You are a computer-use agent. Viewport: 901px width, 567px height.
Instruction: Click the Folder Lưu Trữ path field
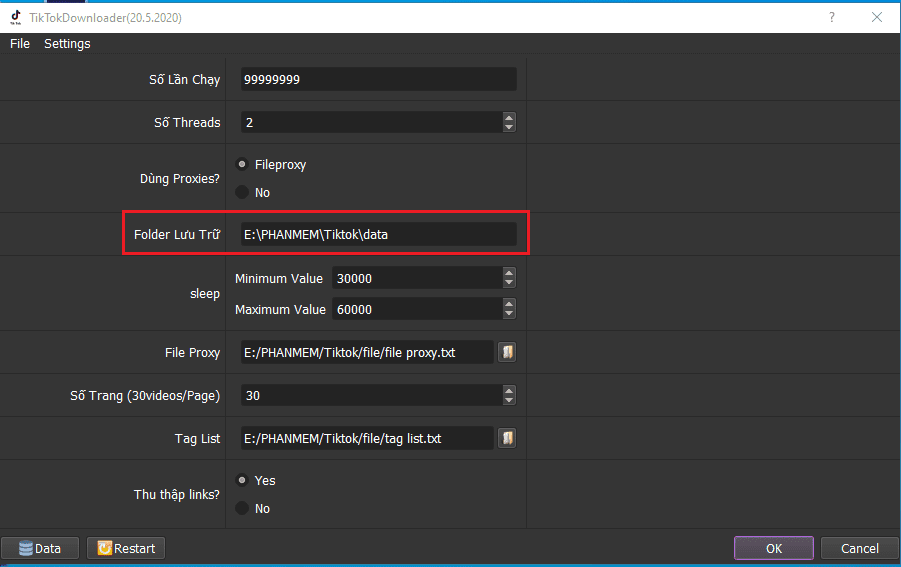tap(378, 234)
